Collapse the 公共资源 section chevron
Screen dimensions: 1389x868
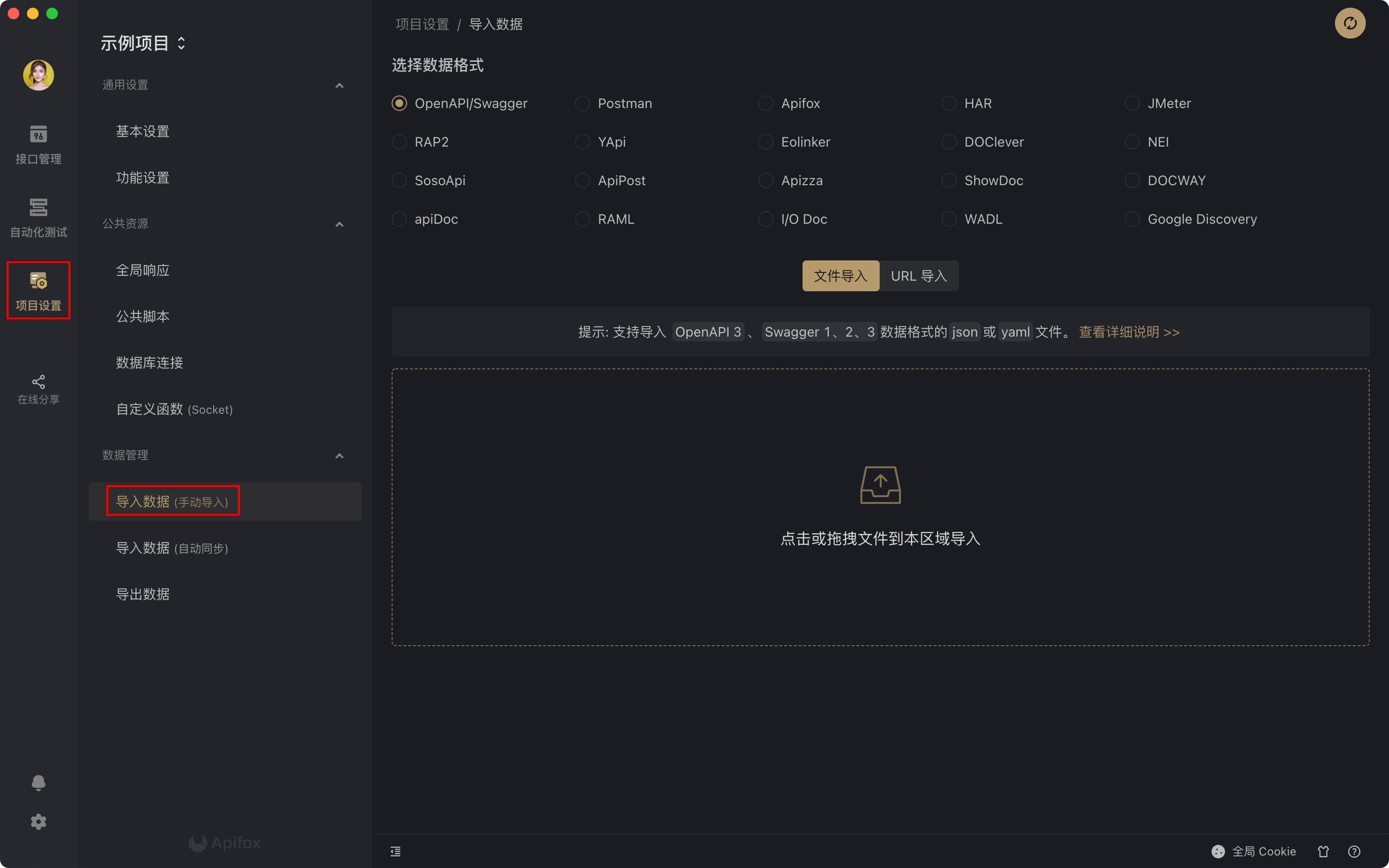[339, 224]
